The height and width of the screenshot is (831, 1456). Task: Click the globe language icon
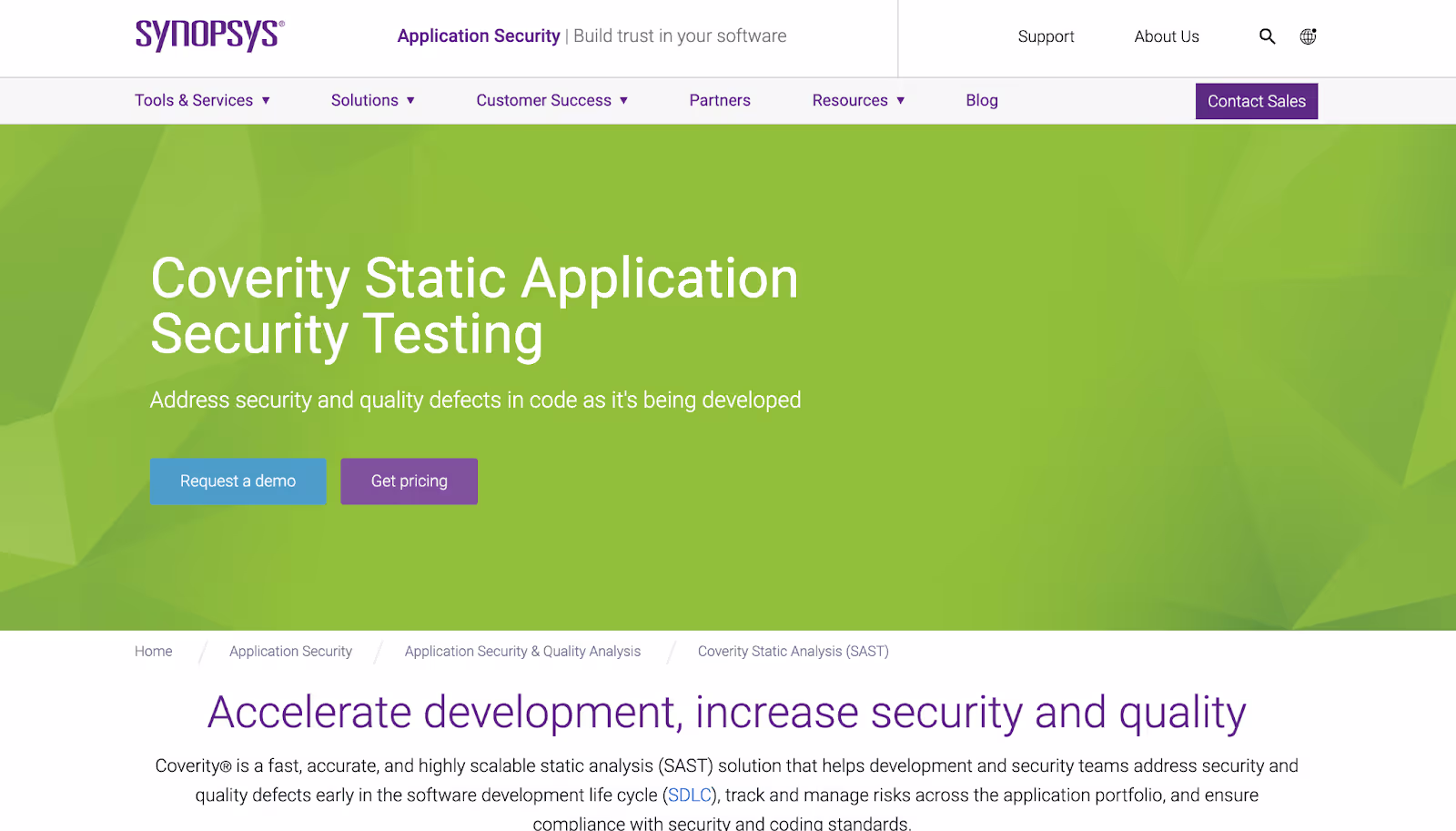tap(1308, 36)
